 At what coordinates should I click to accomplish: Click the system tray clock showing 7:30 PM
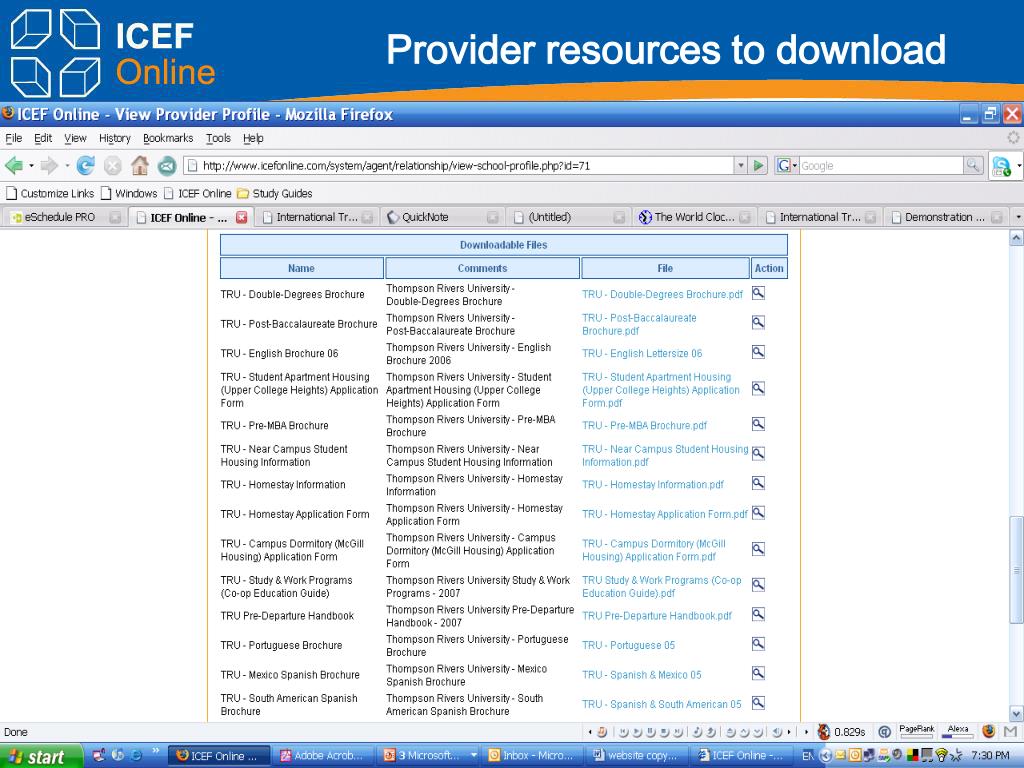click(990, 756)
